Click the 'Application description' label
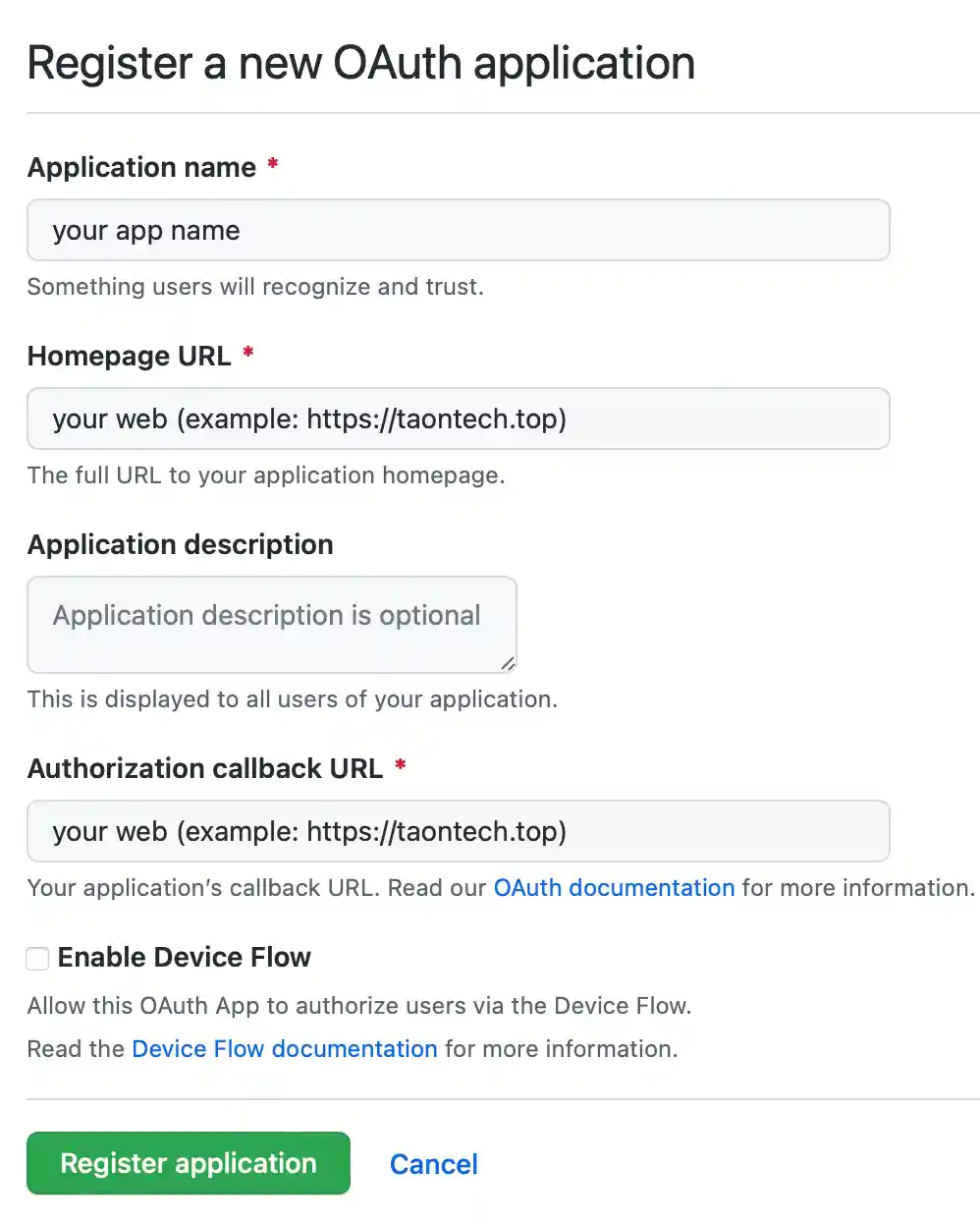This screenshot has width=980, height=1224. click(181, 544)
